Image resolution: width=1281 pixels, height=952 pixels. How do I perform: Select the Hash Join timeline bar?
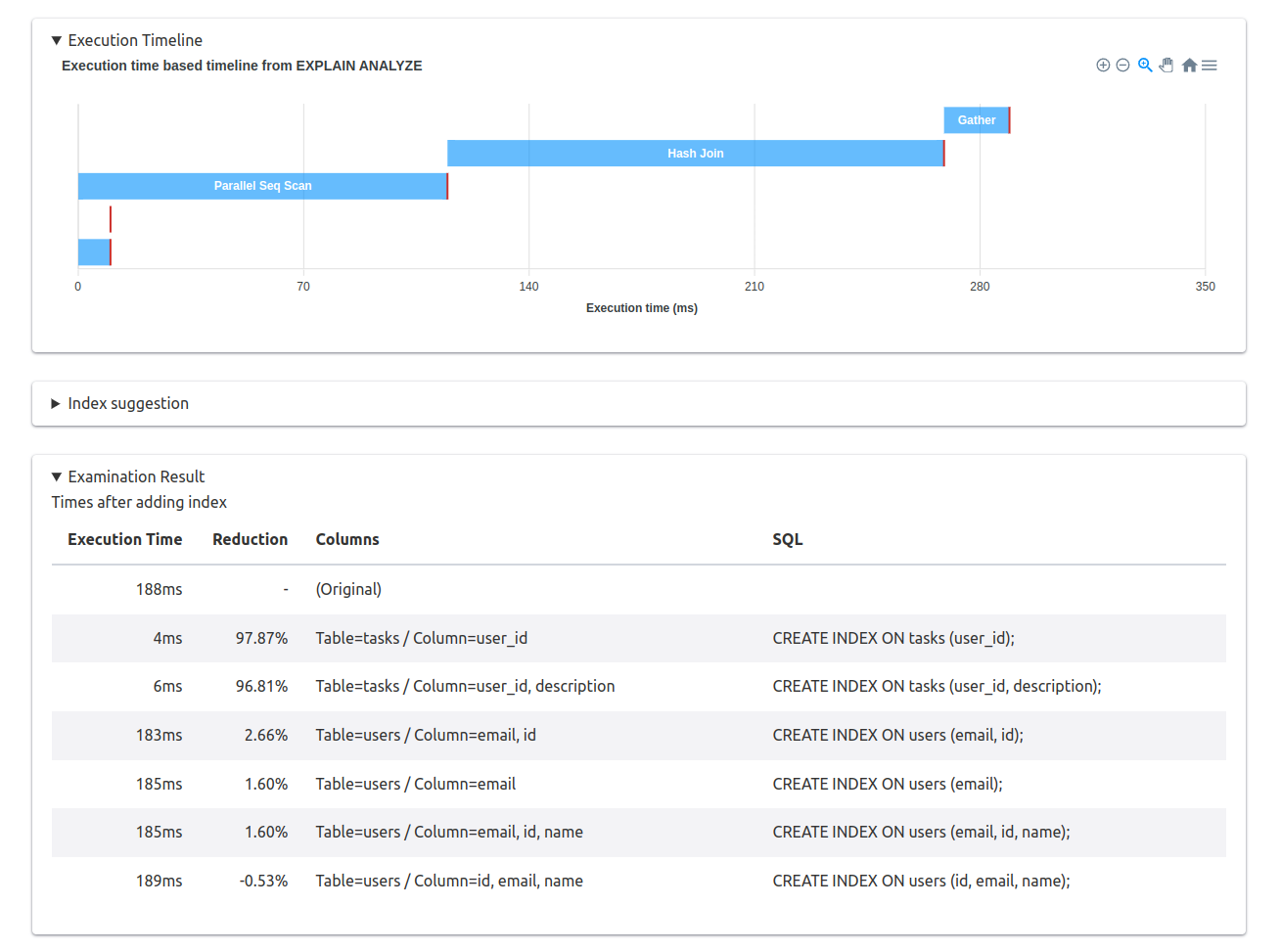coord(696,154)
